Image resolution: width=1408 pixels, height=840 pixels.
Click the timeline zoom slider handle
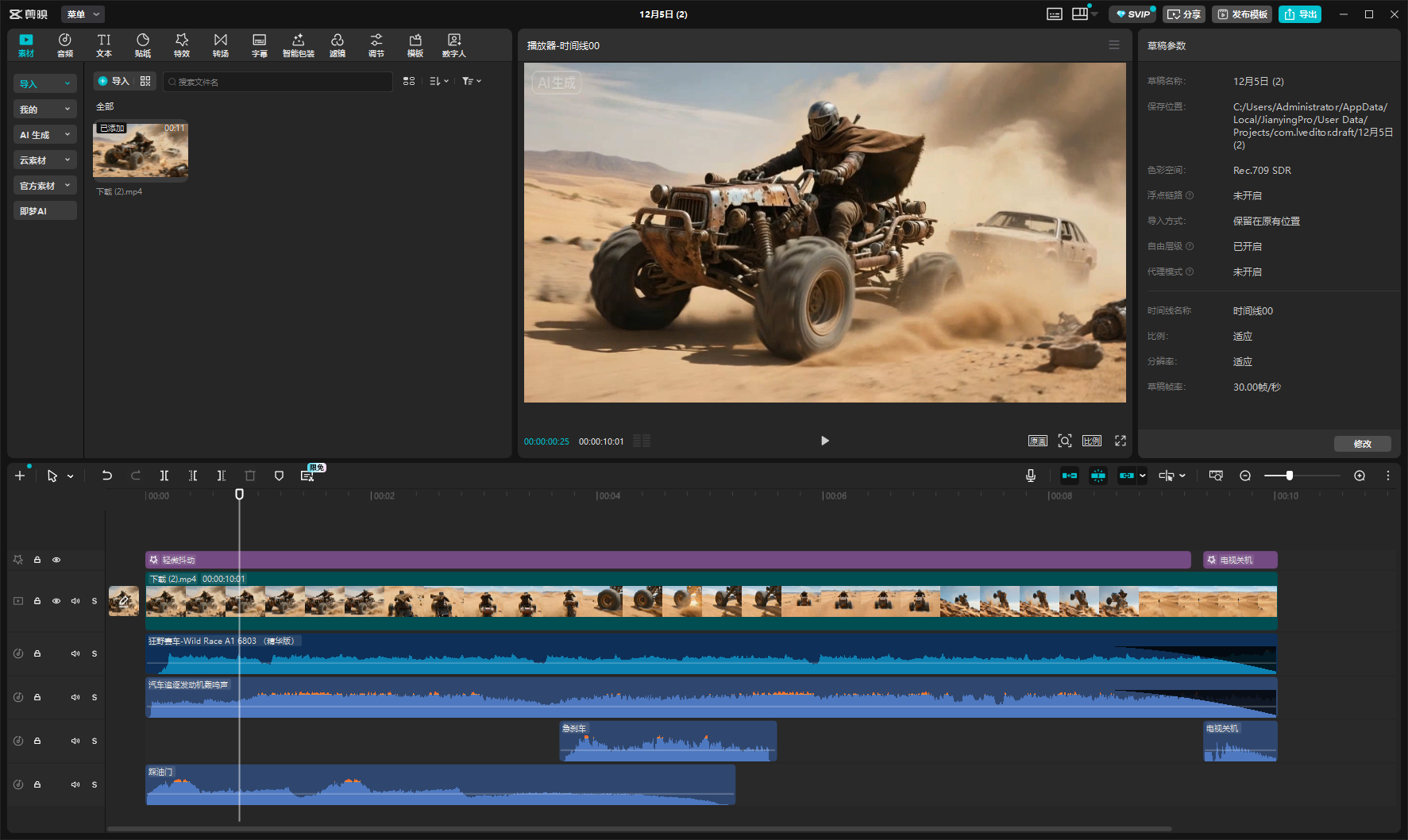1290,476
